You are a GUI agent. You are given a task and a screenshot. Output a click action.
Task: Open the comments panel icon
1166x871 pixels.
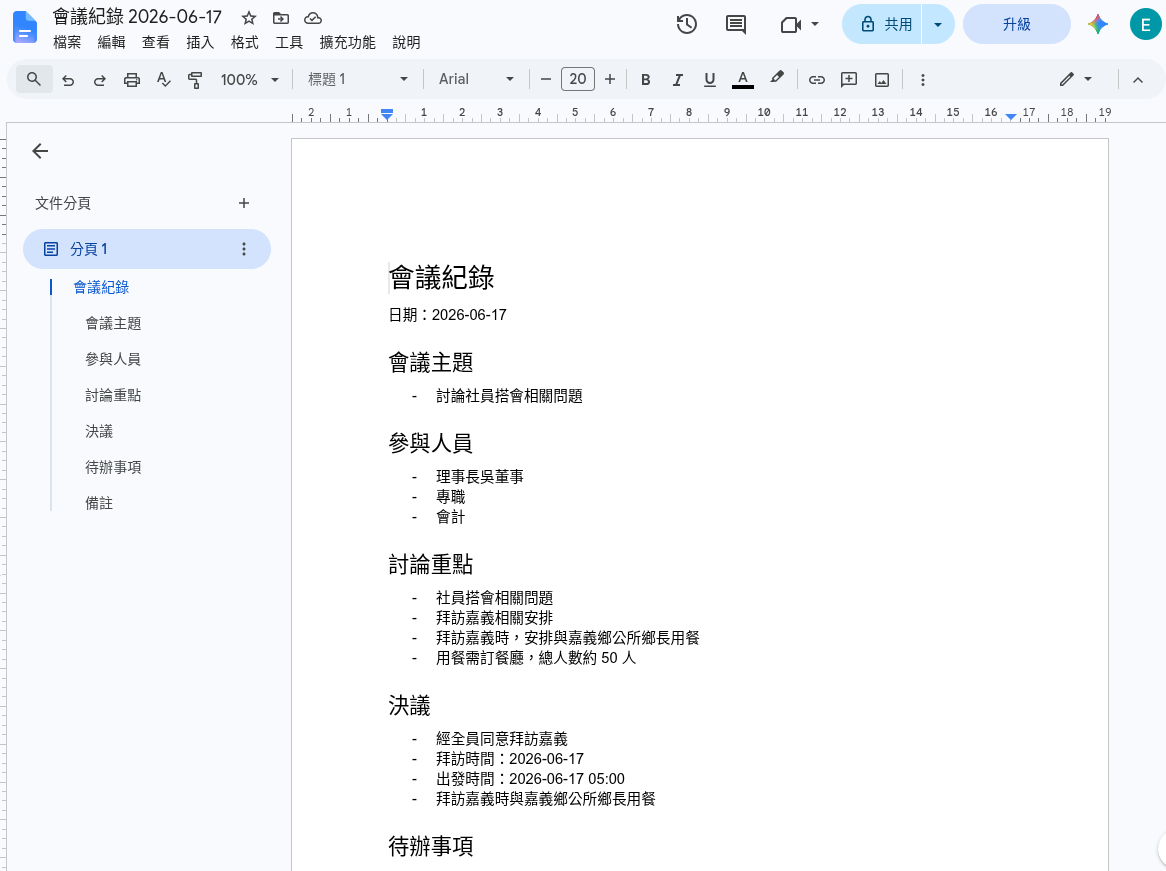735,25
